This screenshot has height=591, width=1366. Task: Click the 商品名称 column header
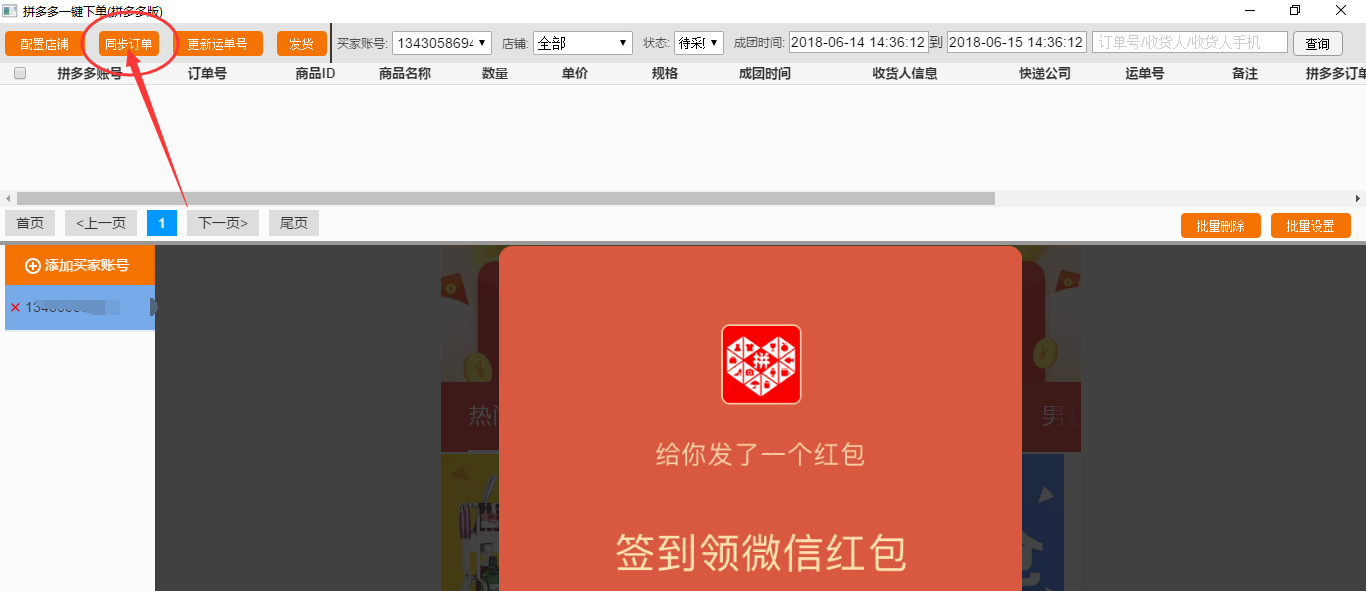click(x=405, y=73)
